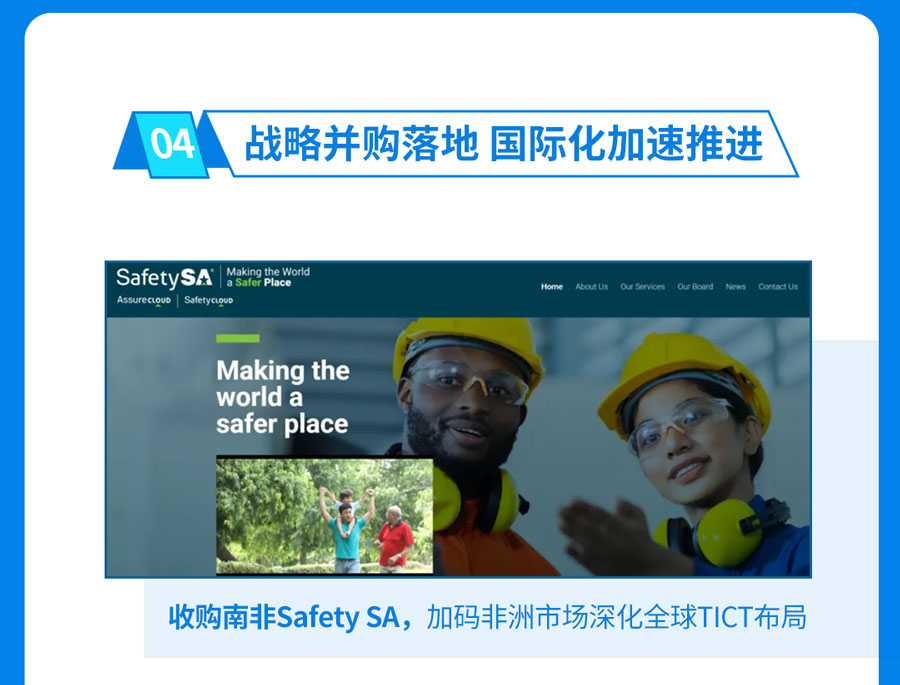Click Contact Us in the navbar
Viewport: 900px width, 685px height.
778,287
